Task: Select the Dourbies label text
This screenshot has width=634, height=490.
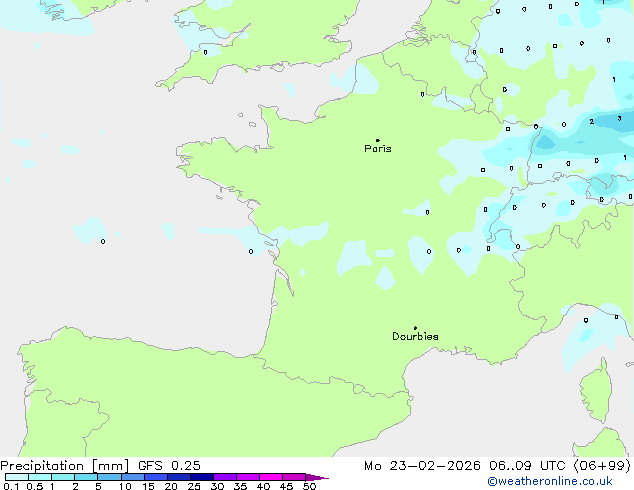Action: tap(415, 337)
